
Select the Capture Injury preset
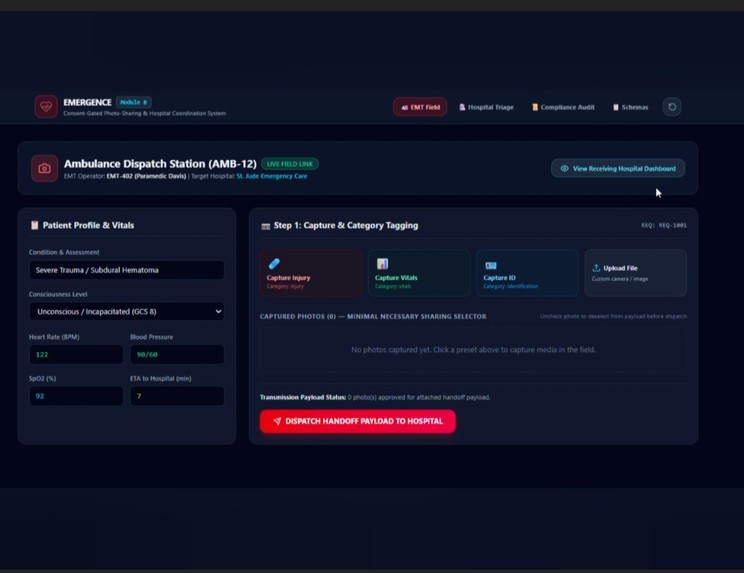point(311,273)
